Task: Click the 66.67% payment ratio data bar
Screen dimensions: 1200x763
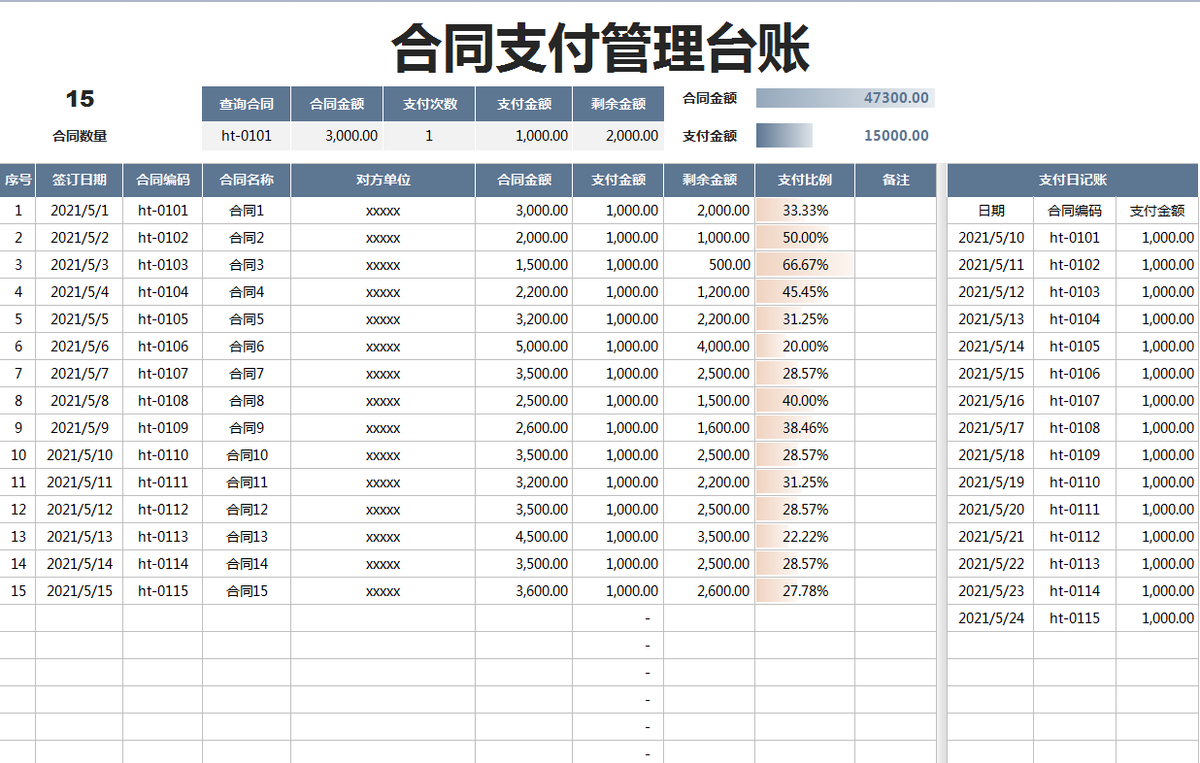Action: 803,264
